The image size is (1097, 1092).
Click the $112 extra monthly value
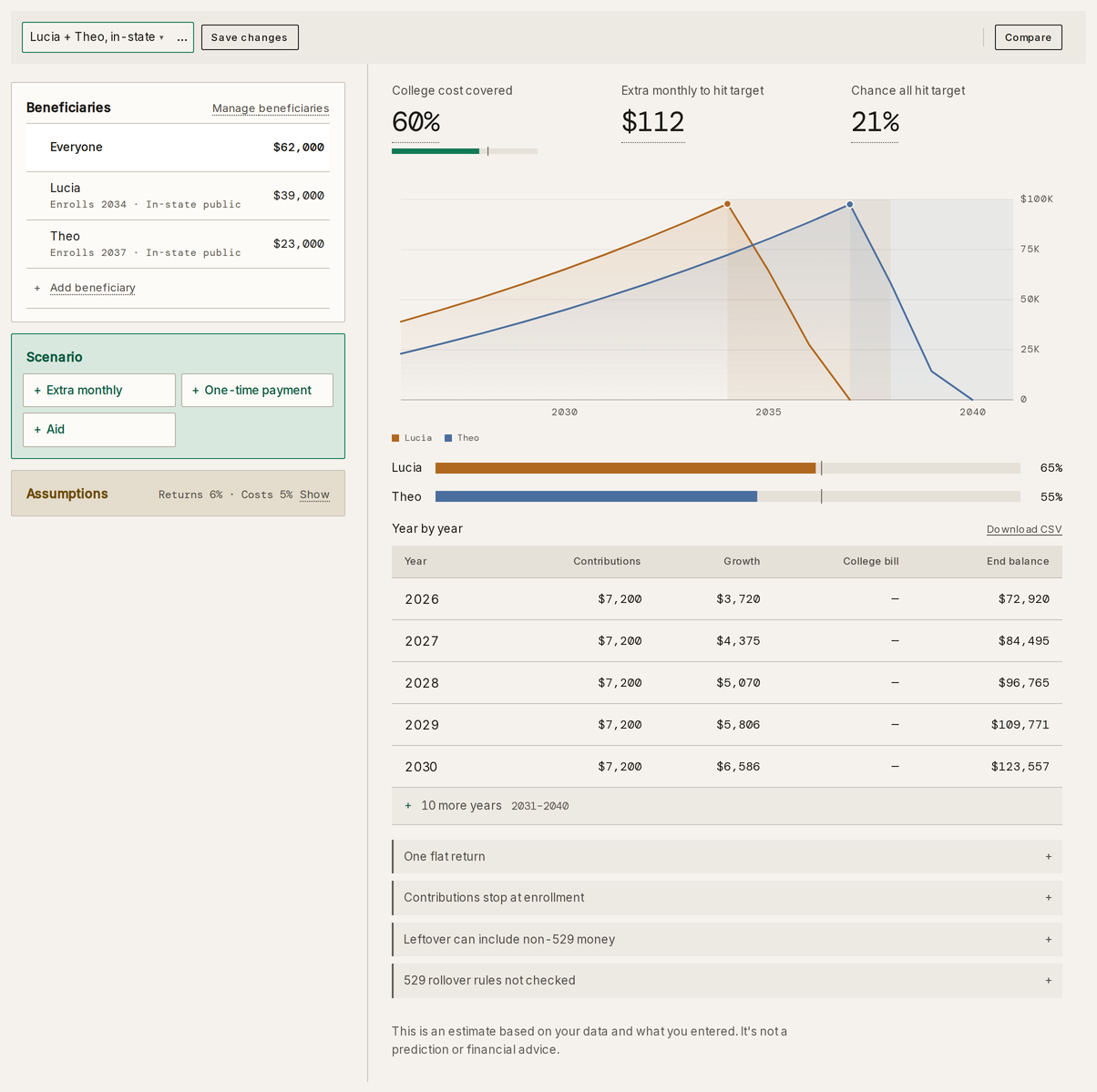click(x=652, y=122)
